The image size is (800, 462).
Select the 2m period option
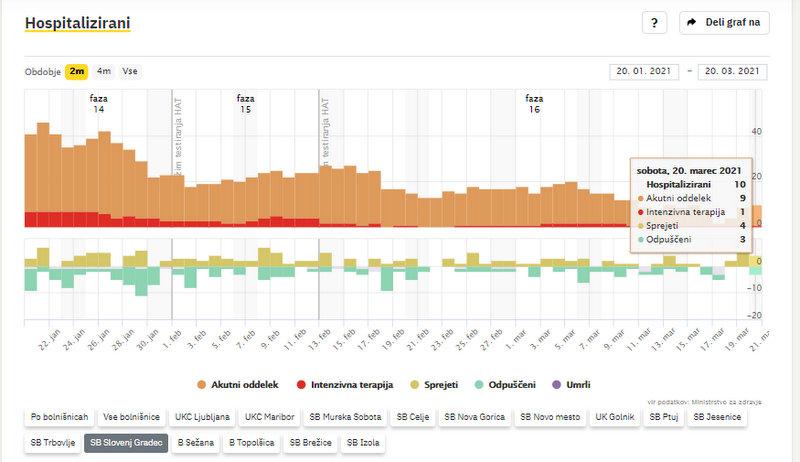77,71
